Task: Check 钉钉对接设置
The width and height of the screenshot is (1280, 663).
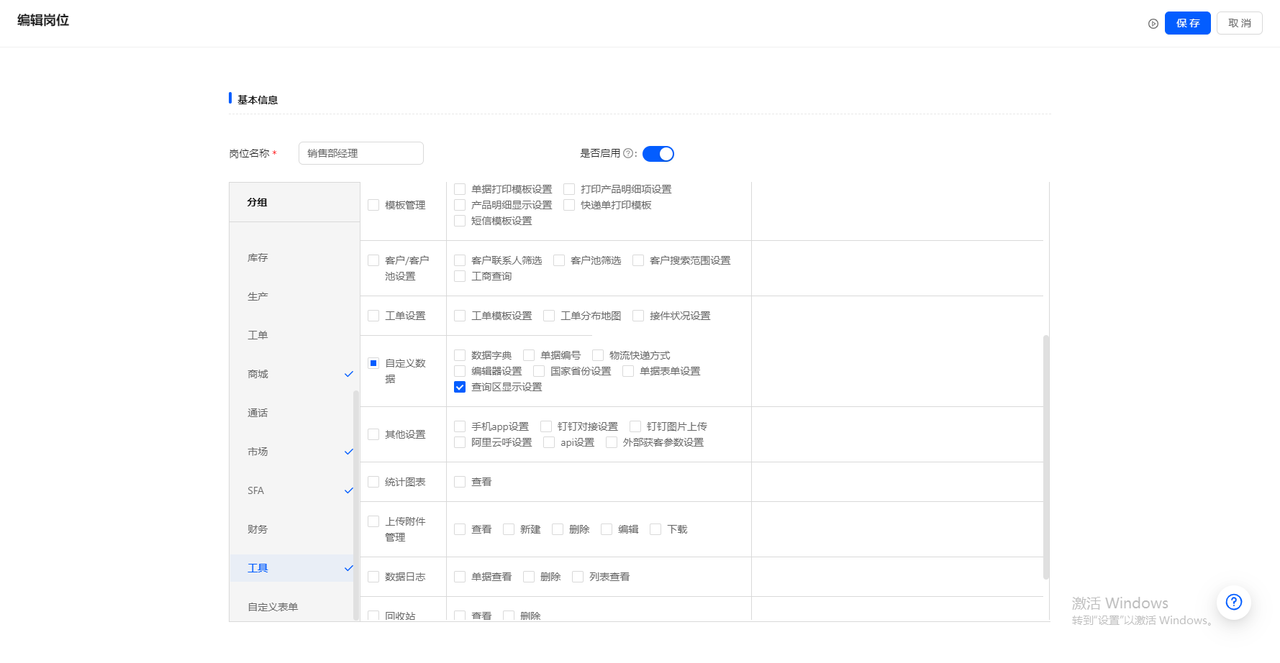Action: pyautogui.click(x=546, y=426)
